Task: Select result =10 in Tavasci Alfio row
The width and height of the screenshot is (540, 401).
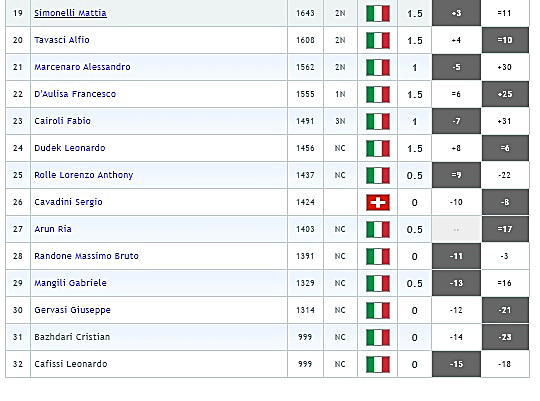Action: tap(505, 40)
